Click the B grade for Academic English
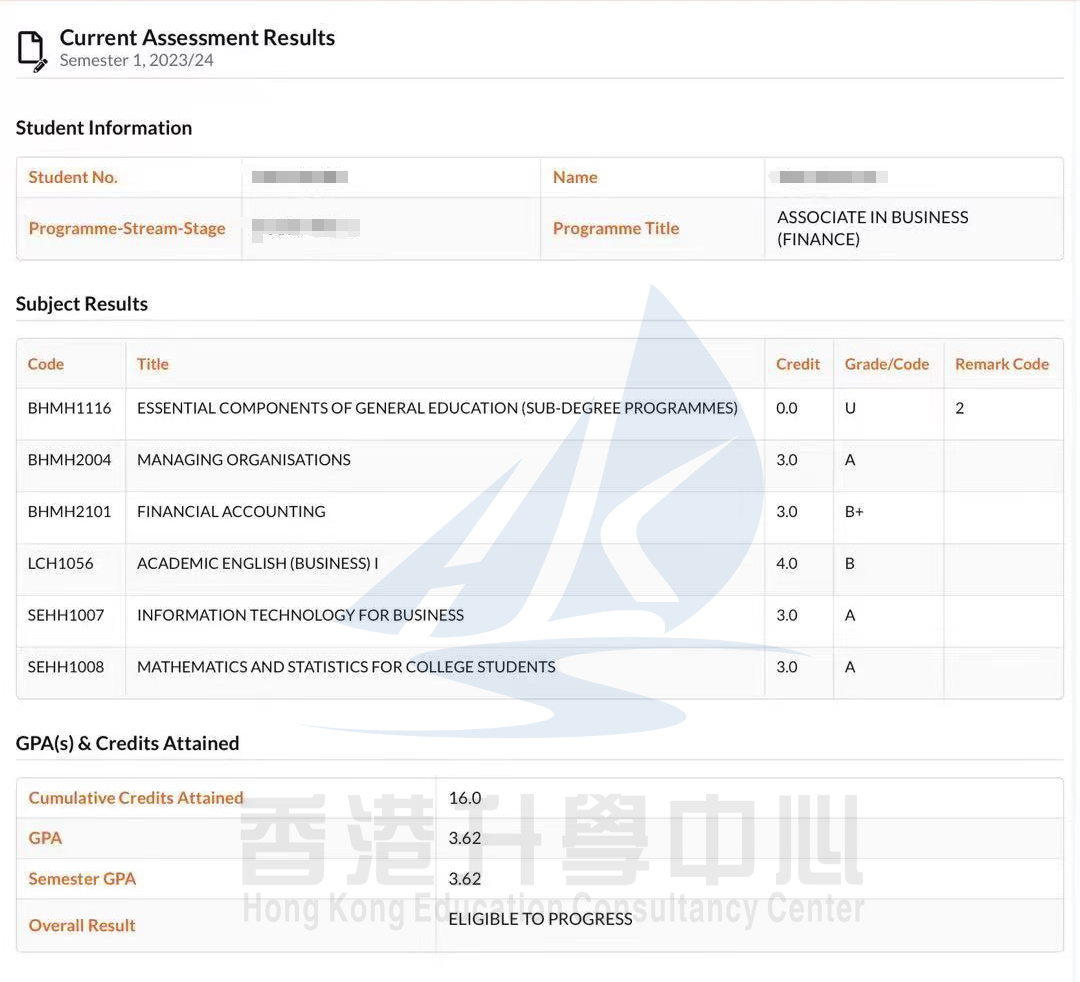This screenshot has height=982, width=1080. 850,563
